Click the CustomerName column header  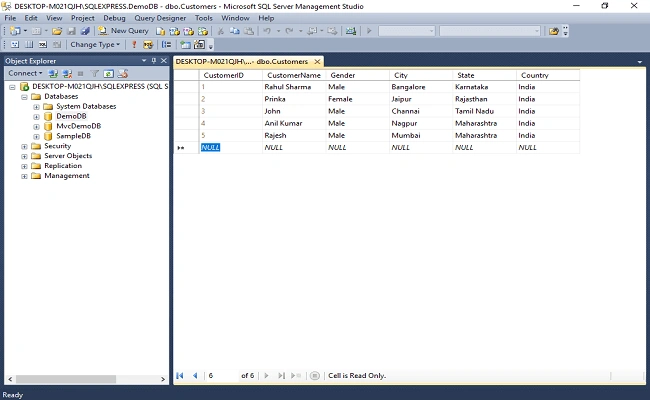294,75
